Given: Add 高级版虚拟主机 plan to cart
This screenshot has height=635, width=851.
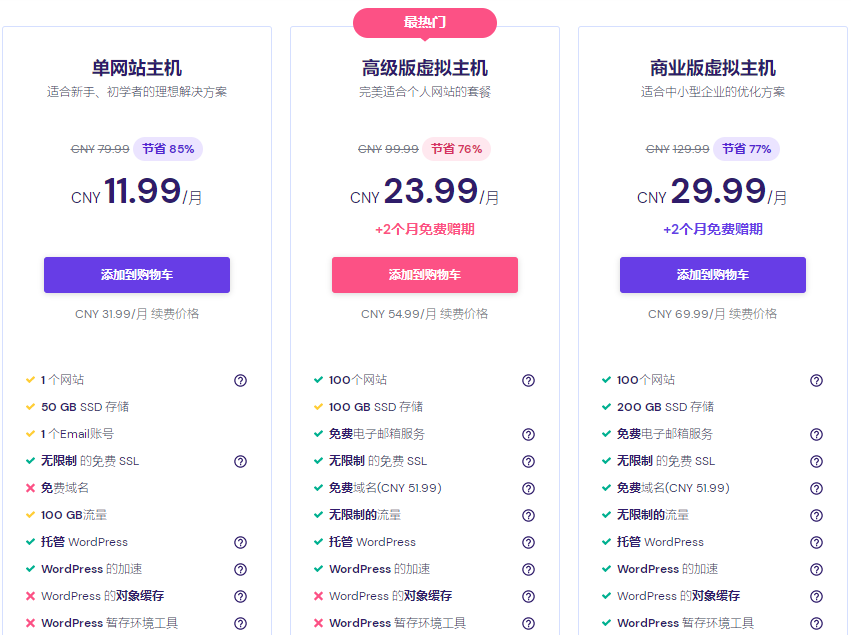Looking at the screenshot, I should [x=425, y=275].
